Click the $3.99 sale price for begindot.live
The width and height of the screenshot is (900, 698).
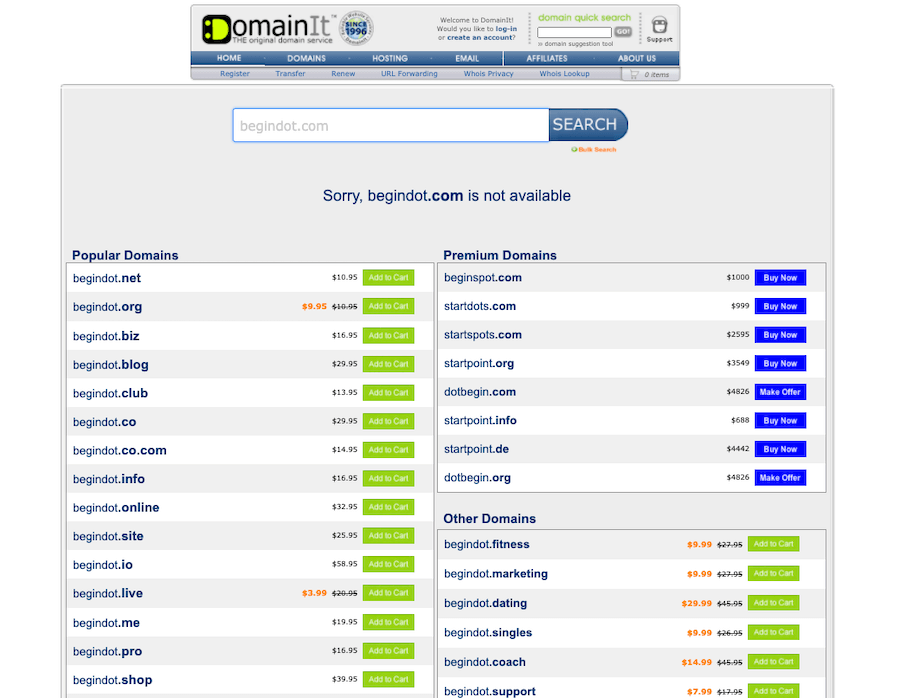point(314,593)
